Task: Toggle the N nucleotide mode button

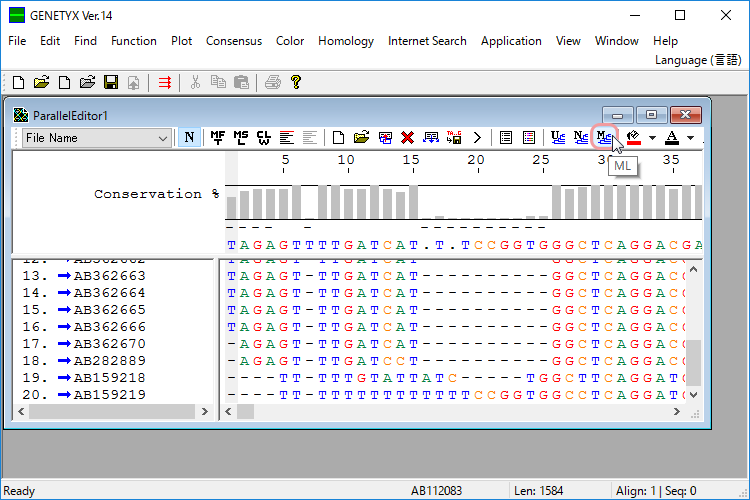Action: (189, 138)
